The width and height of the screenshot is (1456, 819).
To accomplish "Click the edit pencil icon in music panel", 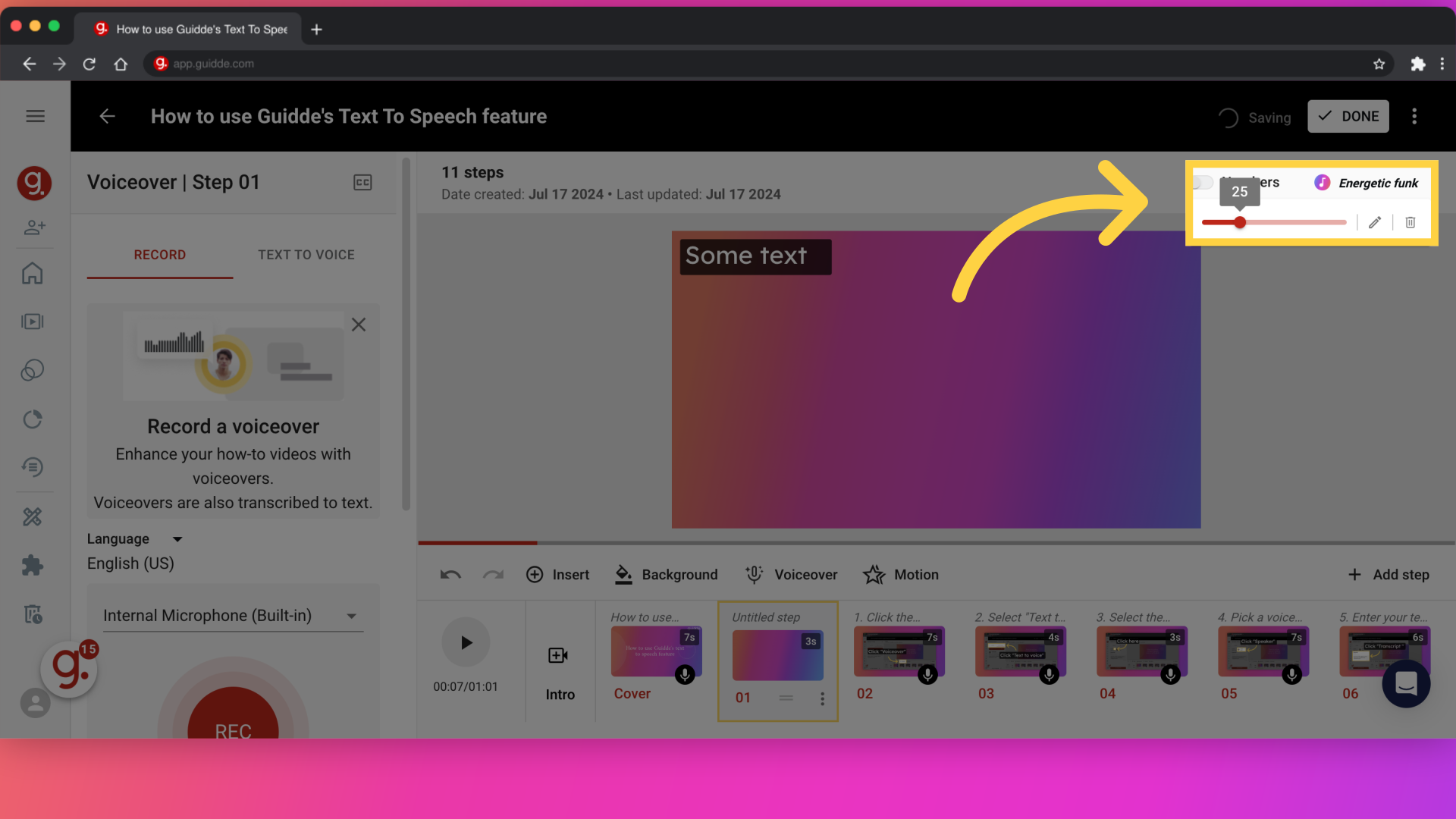I will 1374,222.
